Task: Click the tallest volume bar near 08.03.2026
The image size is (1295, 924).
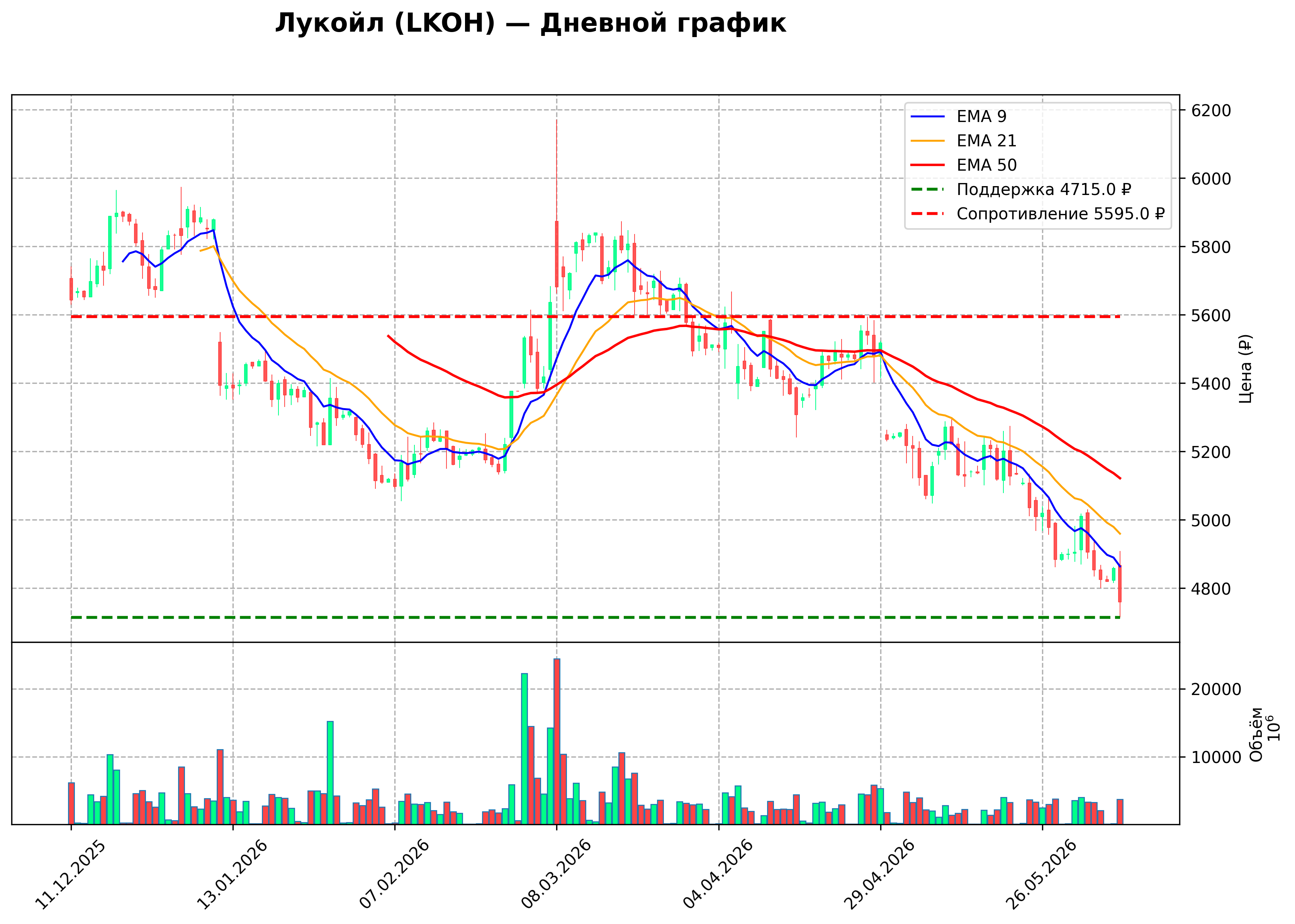Action: pos(557,741)
